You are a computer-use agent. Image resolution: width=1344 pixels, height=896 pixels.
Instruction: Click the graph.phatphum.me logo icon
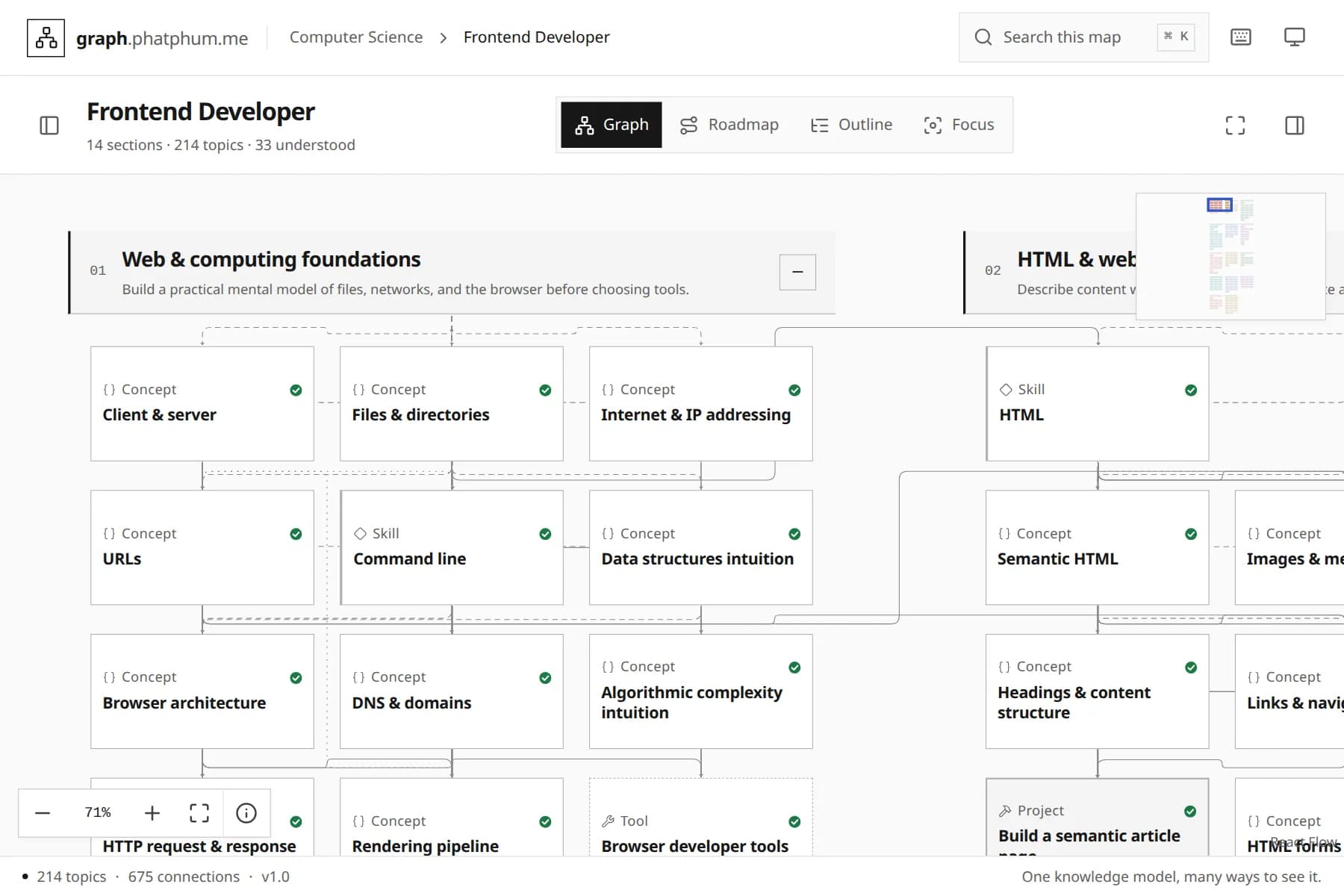coord(46,37)
